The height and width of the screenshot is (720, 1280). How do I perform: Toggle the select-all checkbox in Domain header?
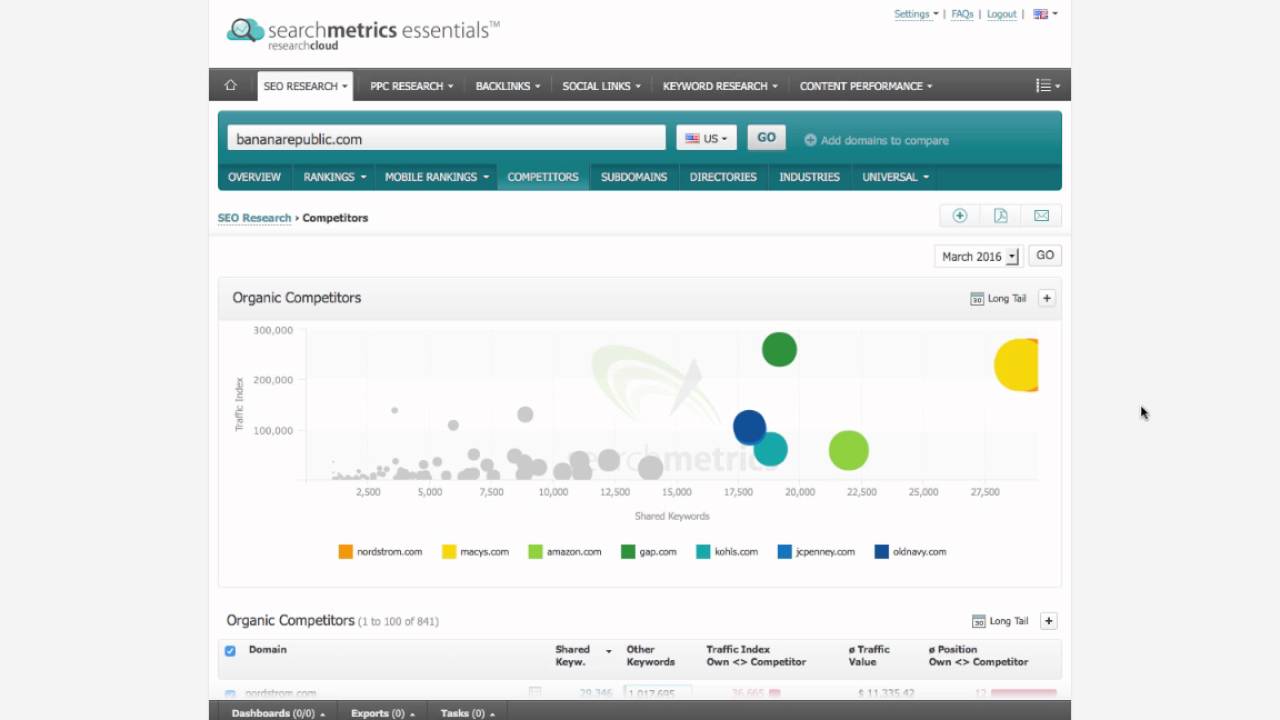coord(230,651)
